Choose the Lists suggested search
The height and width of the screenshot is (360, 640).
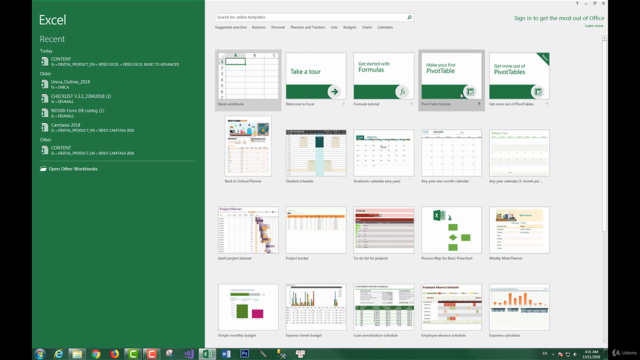(334, 27)
